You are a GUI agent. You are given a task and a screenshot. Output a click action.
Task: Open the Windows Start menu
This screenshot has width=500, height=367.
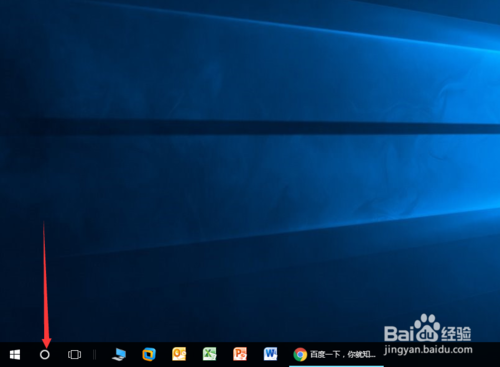[15, 355]
